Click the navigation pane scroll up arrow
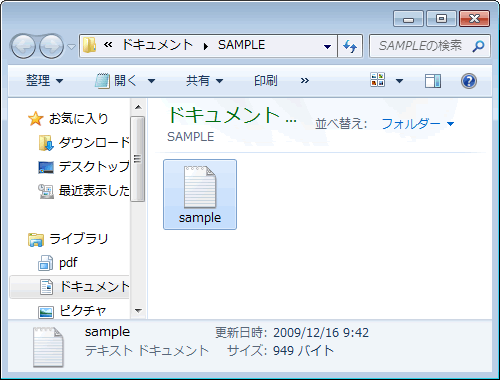Screen dimensions: 500x380 (138, 107)
